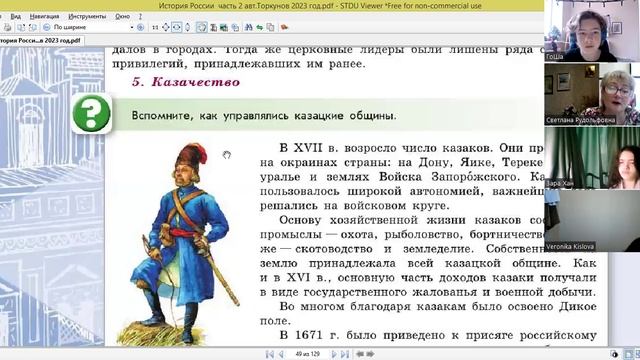Viewport: 640px width, 360px height.
Task: Zoom in with the plus circle icon
Action: click(140, 27)
